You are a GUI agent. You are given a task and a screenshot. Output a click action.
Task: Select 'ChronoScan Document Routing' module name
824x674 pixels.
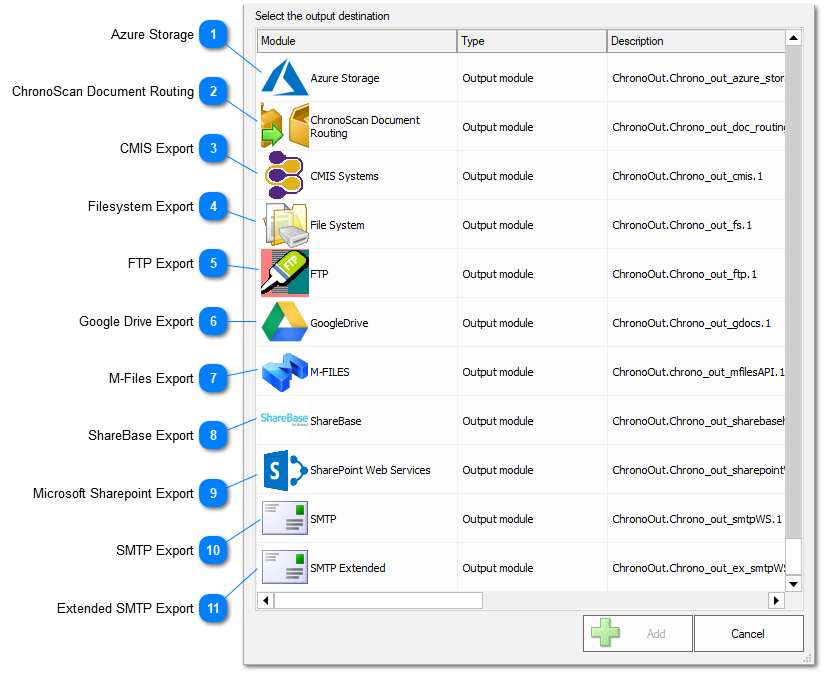coord(365,126)
